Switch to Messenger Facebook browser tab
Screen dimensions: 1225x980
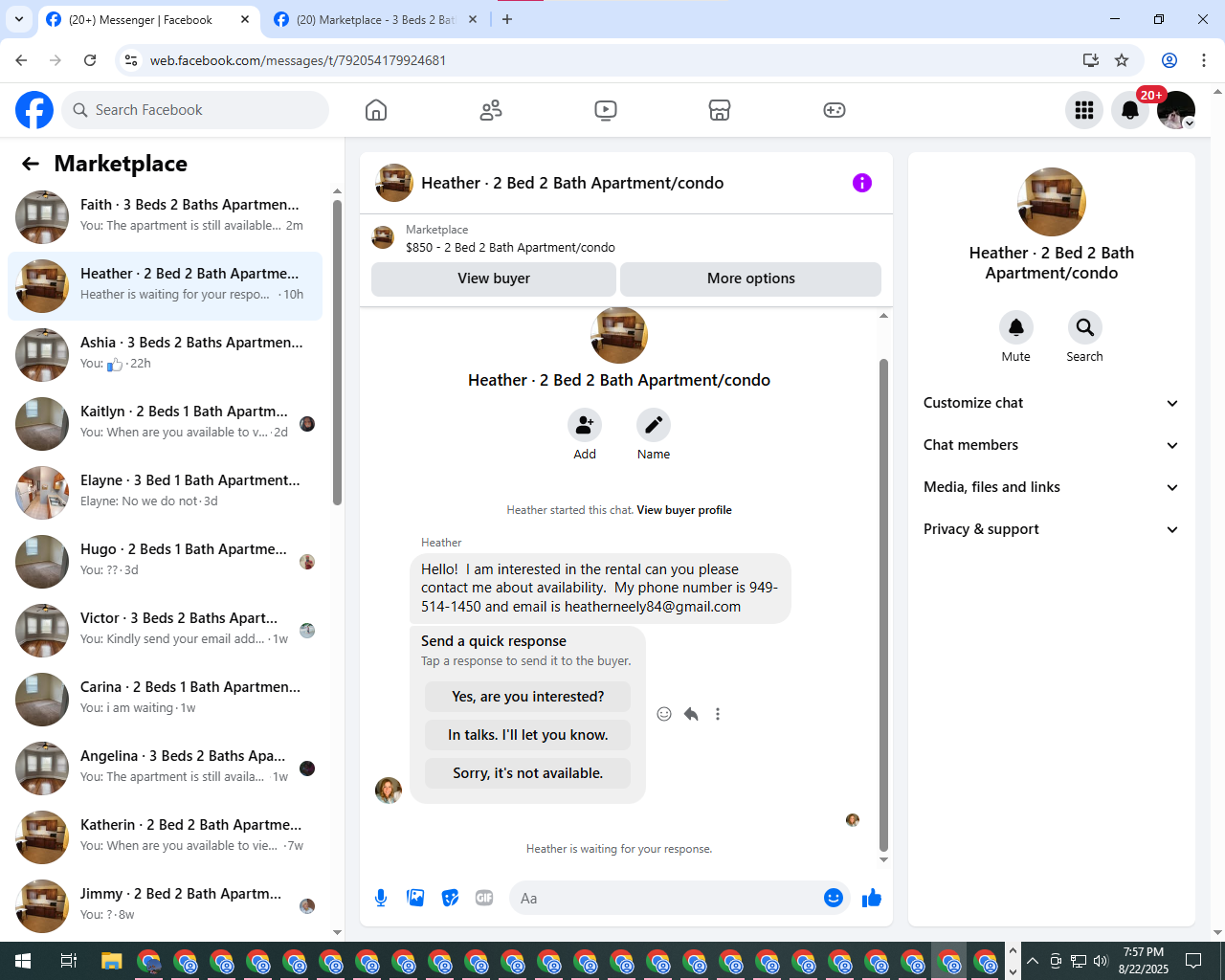(149, 19)
